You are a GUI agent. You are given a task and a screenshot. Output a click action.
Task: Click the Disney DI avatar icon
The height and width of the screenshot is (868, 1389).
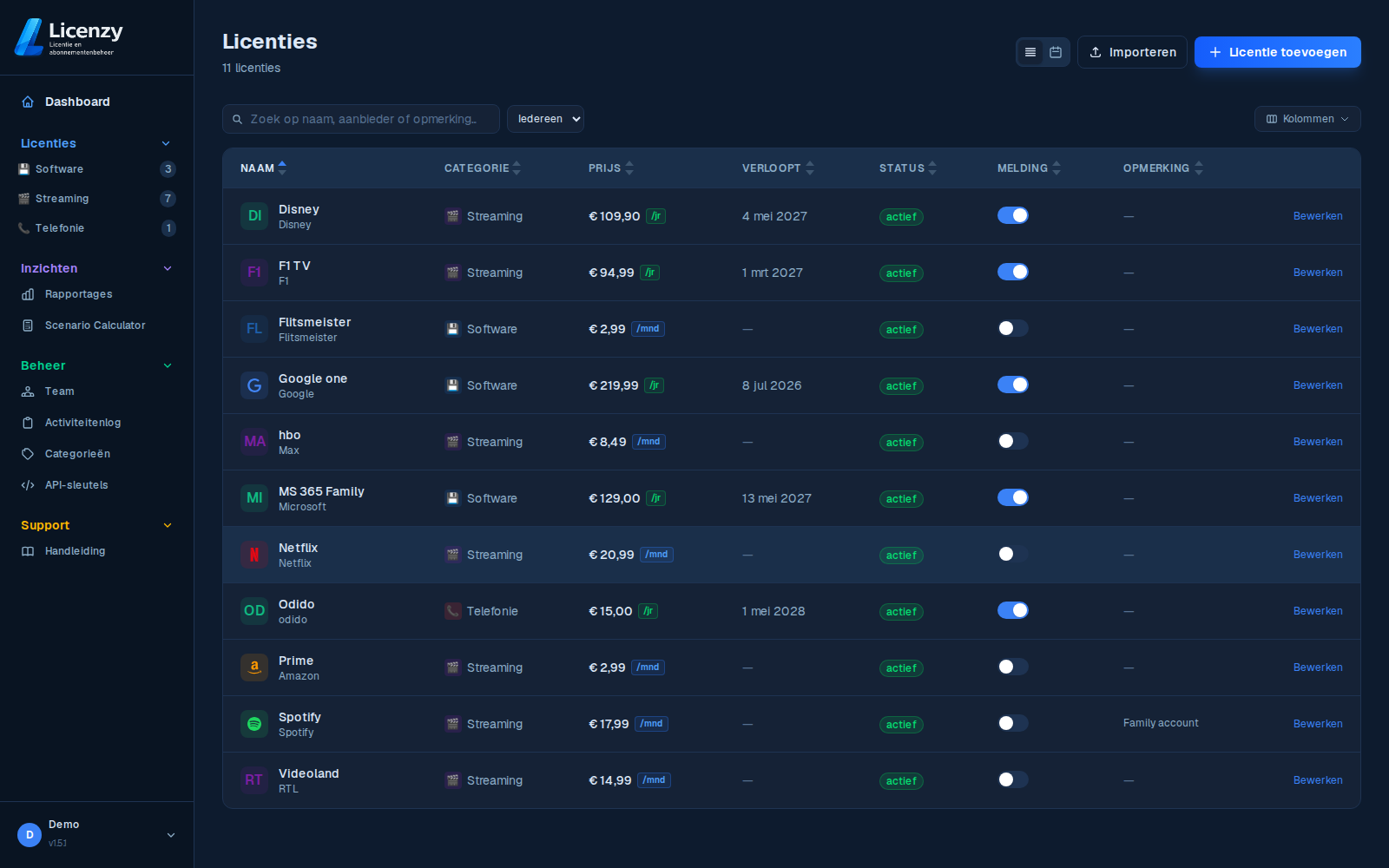pos(254,216)
